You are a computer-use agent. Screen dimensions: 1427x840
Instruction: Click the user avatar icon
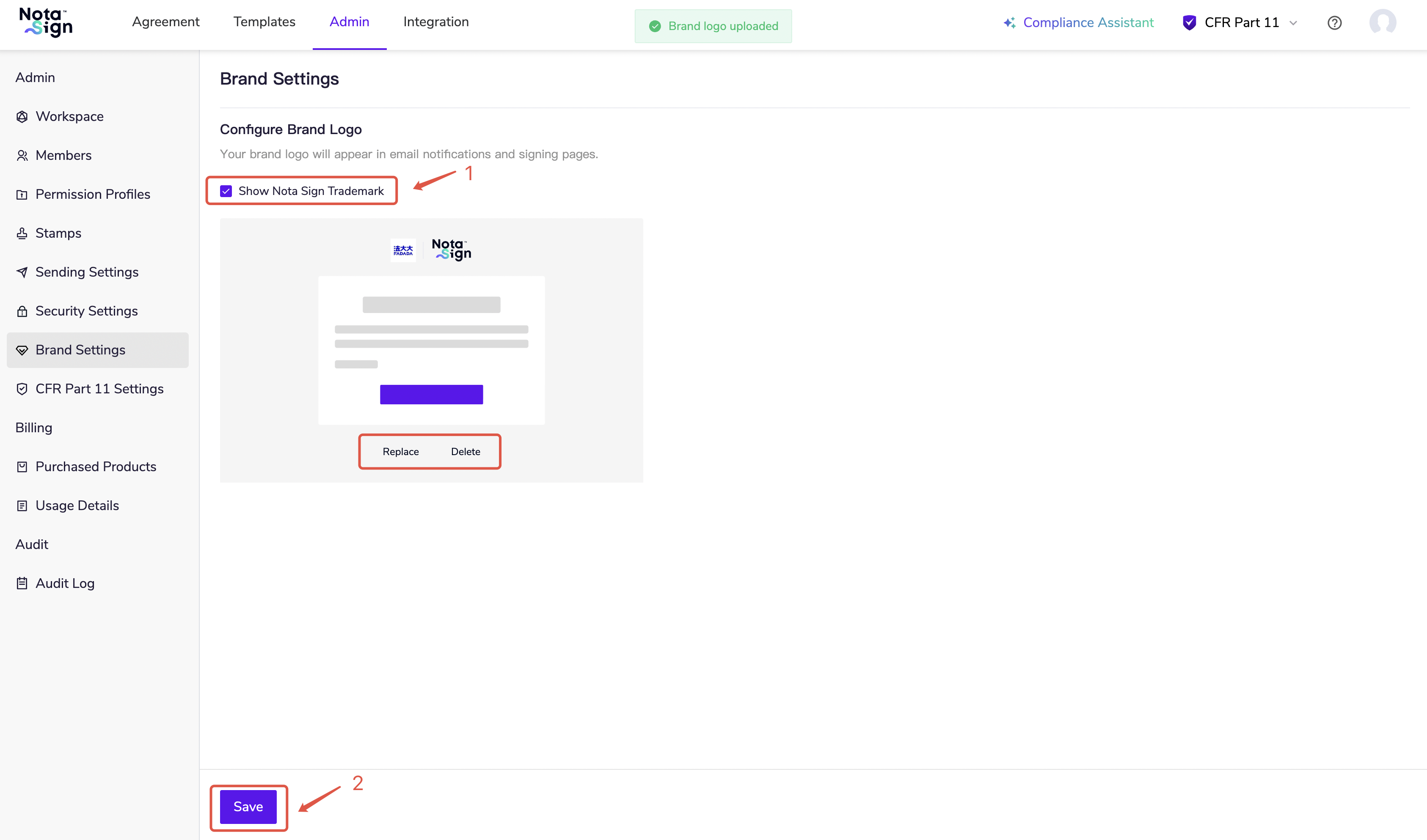pyautogui.click(x=1382, y=23)
